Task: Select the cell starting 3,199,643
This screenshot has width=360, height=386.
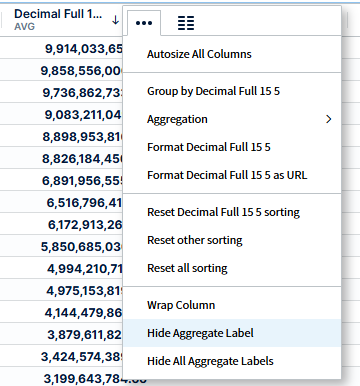Action: (x=61, y=379)
